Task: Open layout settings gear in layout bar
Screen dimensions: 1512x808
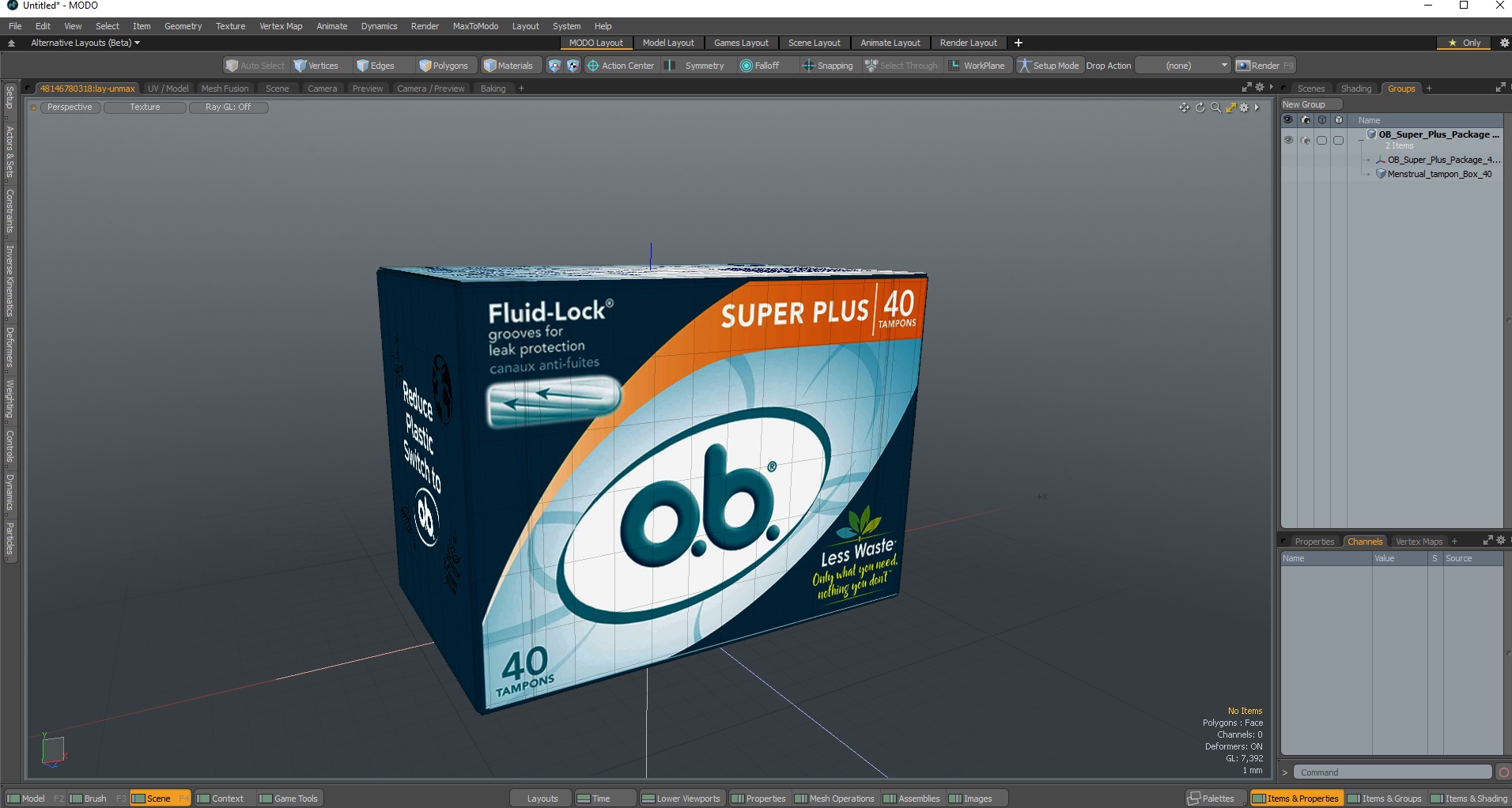Action: coord(1504,43)
